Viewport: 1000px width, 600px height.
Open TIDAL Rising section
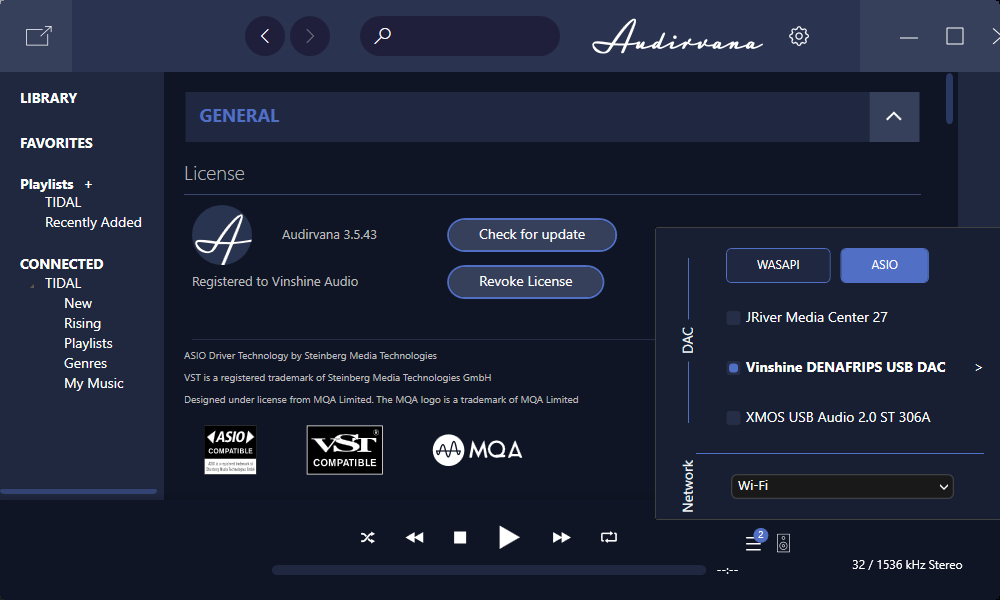(x=82, y=324)
